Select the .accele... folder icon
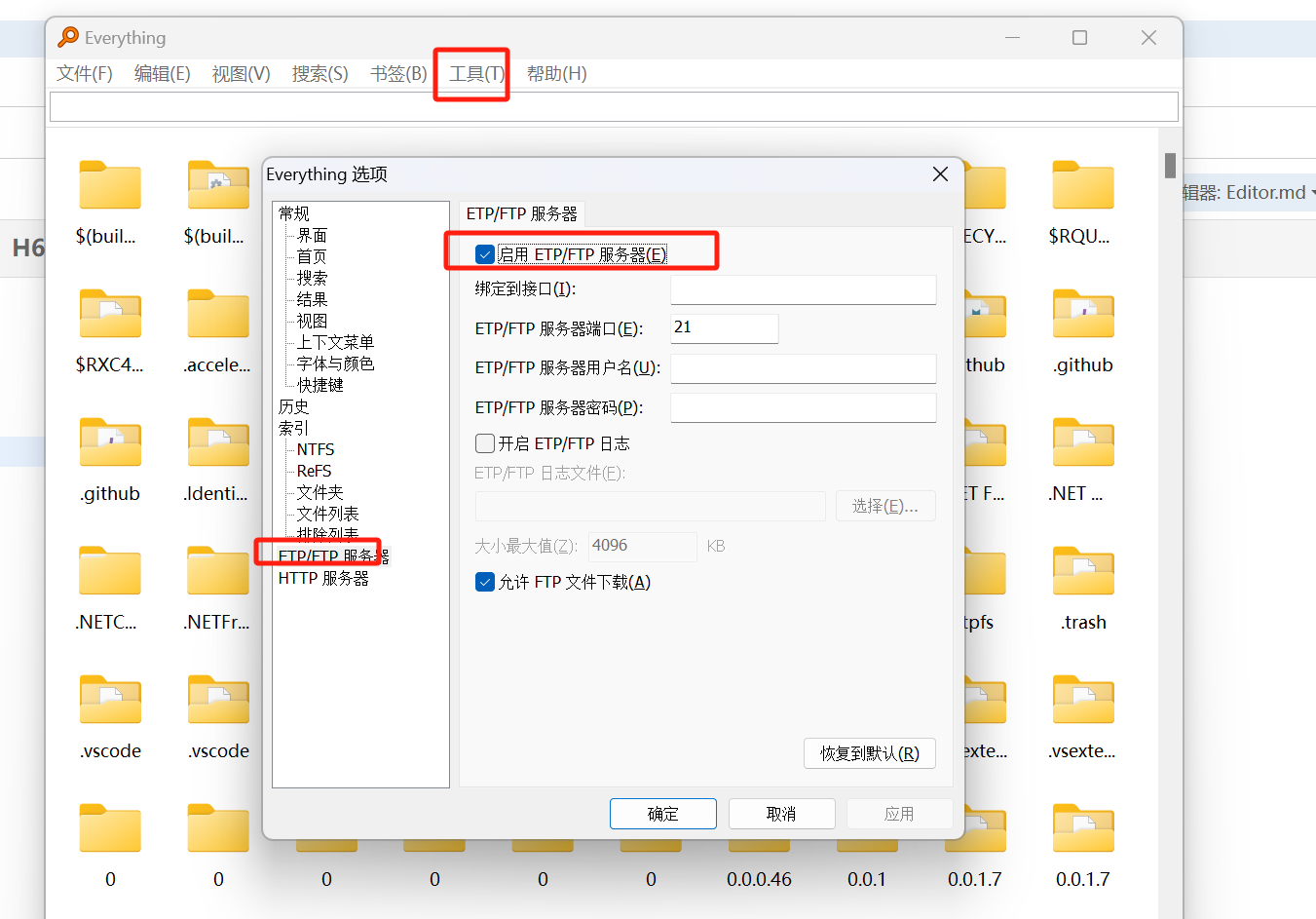The width and height of the screenshot is (1316, 919). pyautogui.click(x=218, y=314)
